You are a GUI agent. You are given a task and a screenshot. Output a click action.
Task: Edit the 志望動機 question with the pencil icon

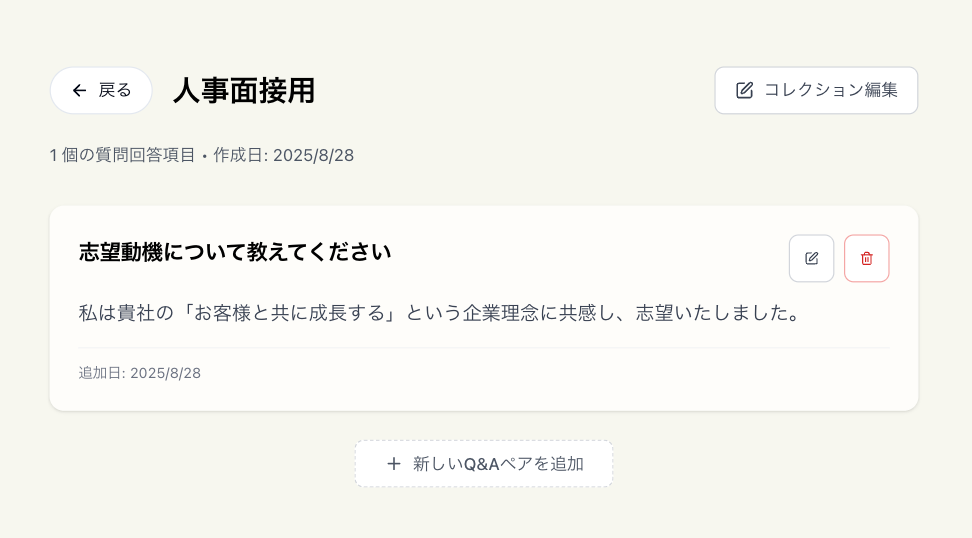pos(811,258)
